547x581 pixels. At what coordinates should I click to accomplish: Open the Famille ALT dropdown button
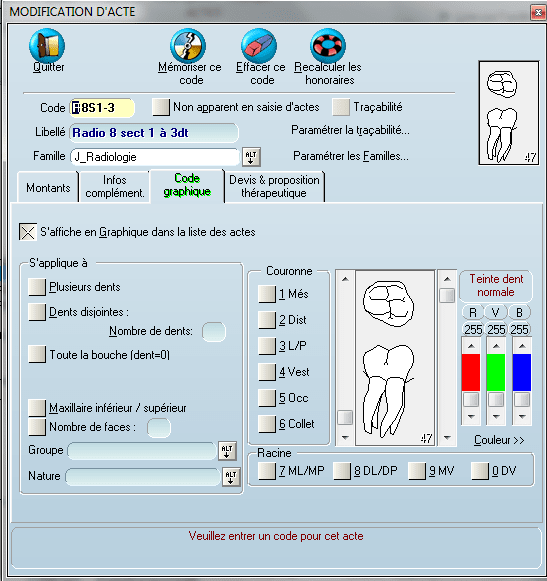click(251, 157)
